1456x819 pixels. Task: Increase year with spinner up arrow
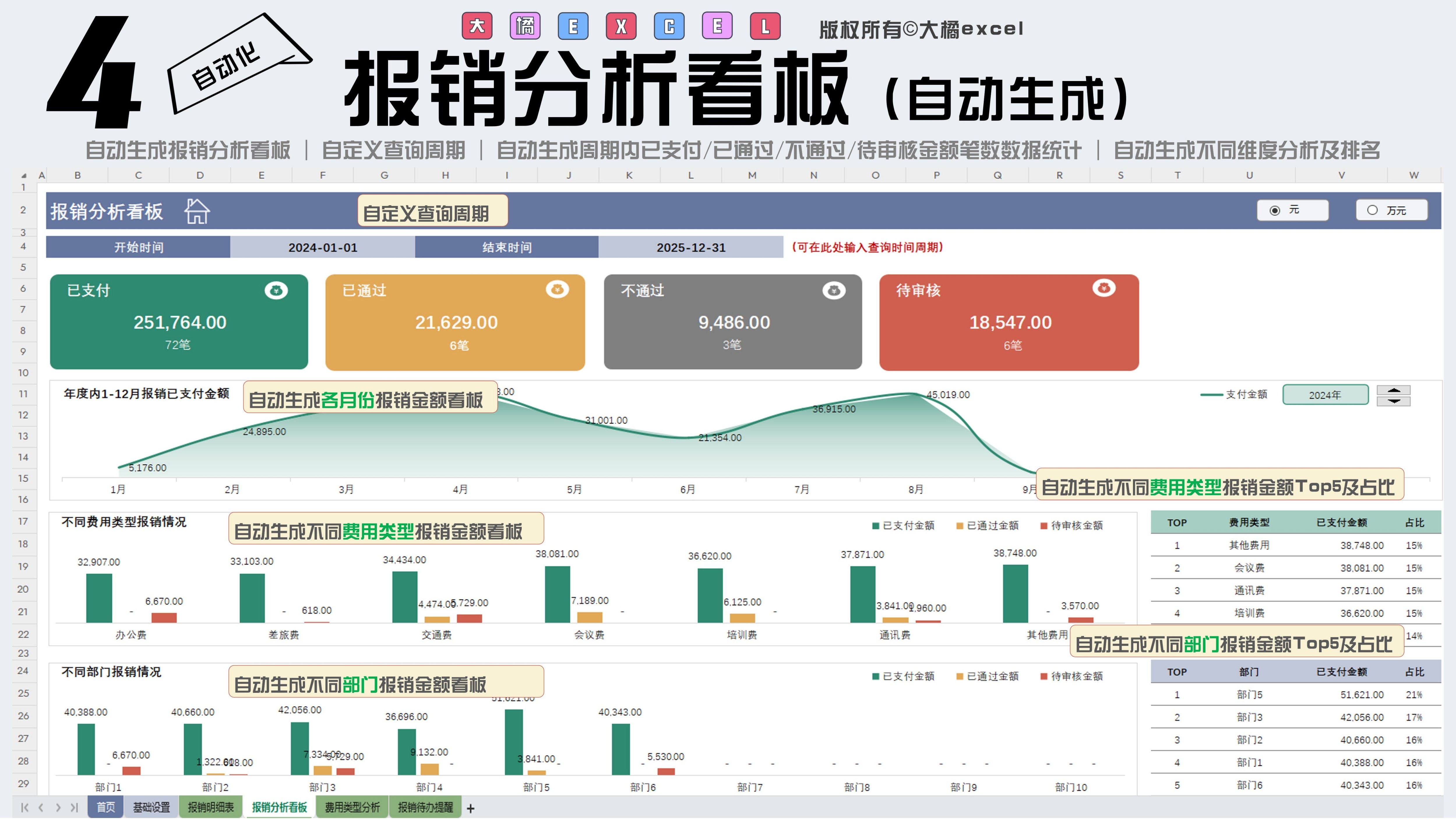click(1393, 390)
